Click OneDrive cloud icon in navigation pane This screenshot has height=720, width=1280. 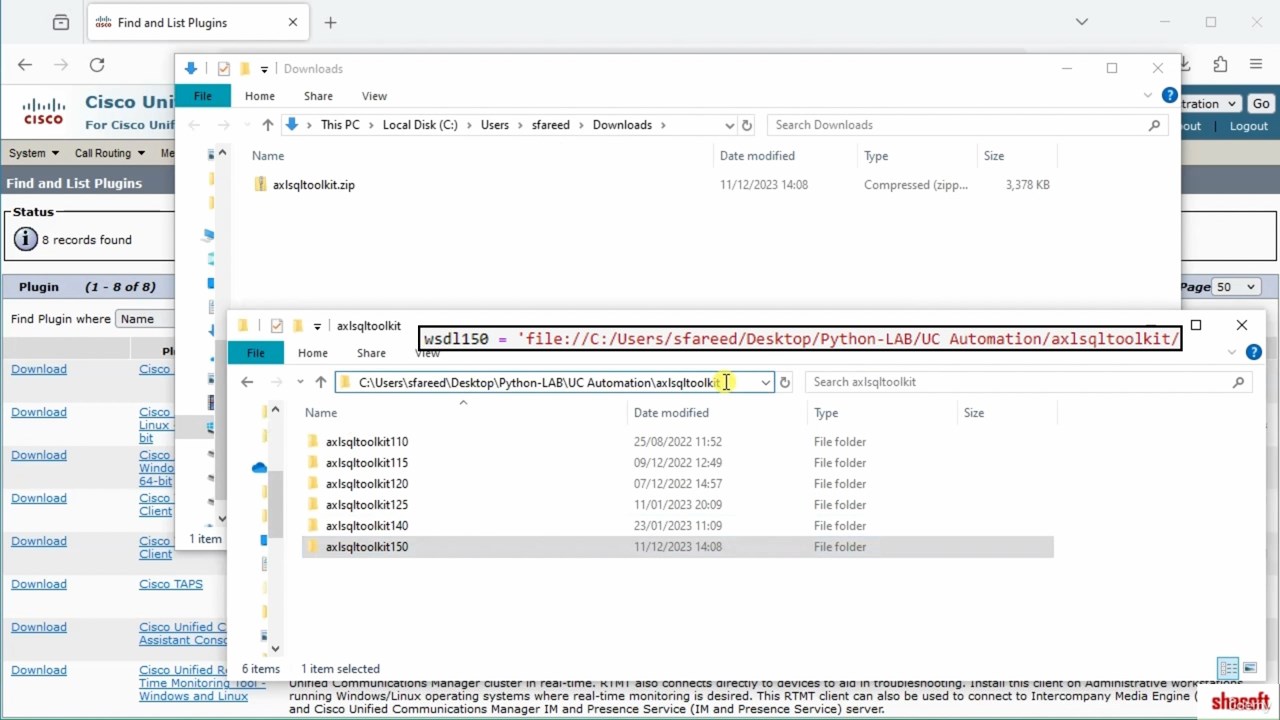tap(259, 468)
